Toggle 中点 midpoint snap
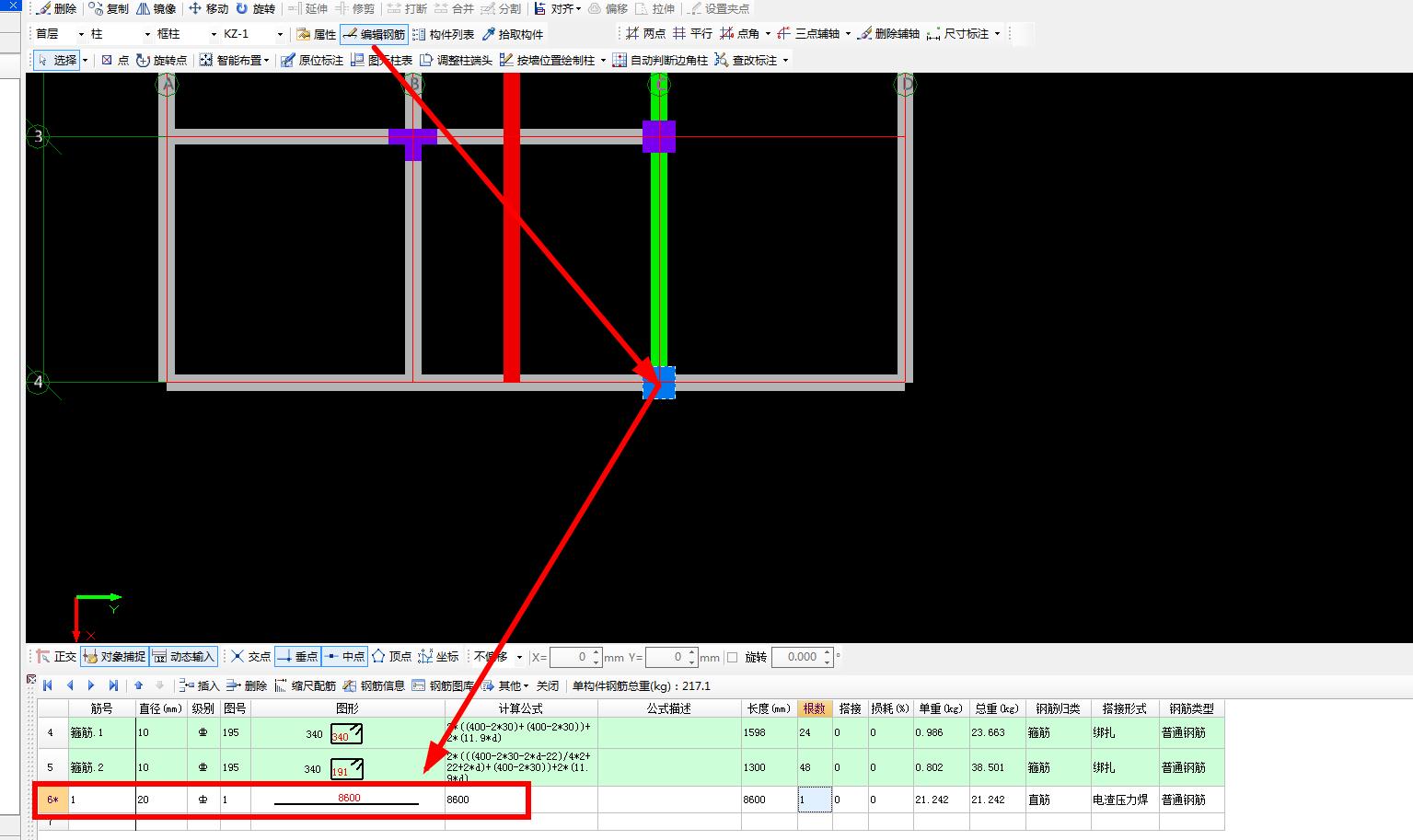Screen dimensions: 1413x840 click(344, 656)
